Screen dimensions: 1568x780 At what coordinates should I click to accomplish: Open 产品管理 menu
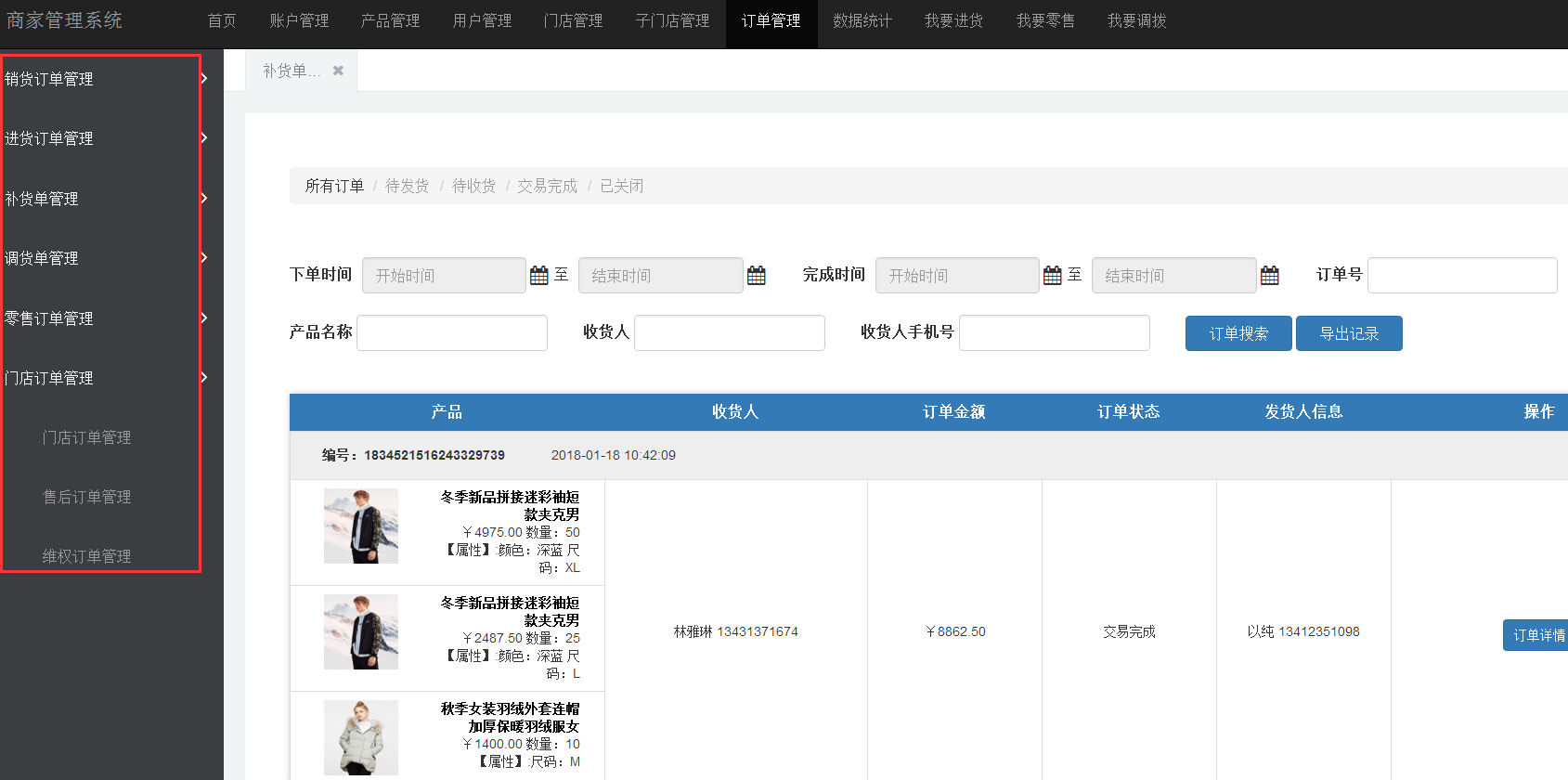coord(390,20)
